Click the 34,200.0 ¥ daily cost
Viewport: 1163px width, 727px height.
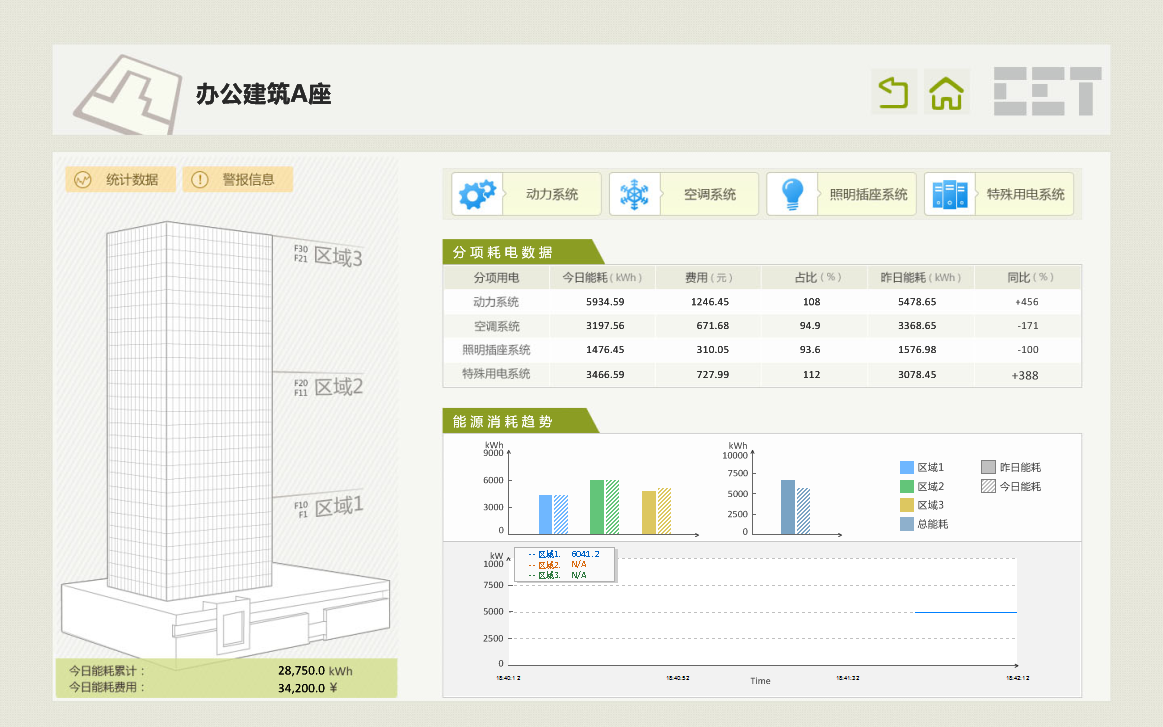(x=308, y=688)
